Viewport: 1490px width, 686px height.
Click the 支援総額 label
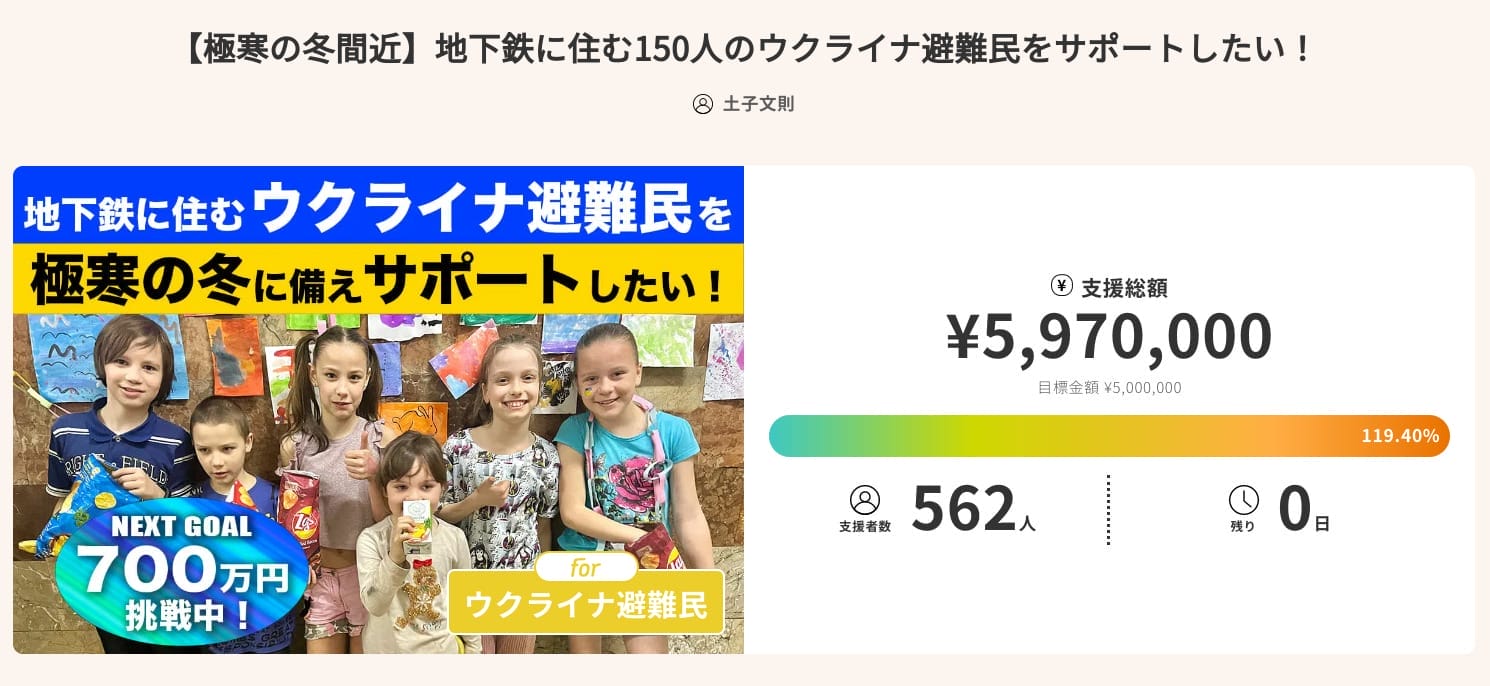(x=1124, y=288)
